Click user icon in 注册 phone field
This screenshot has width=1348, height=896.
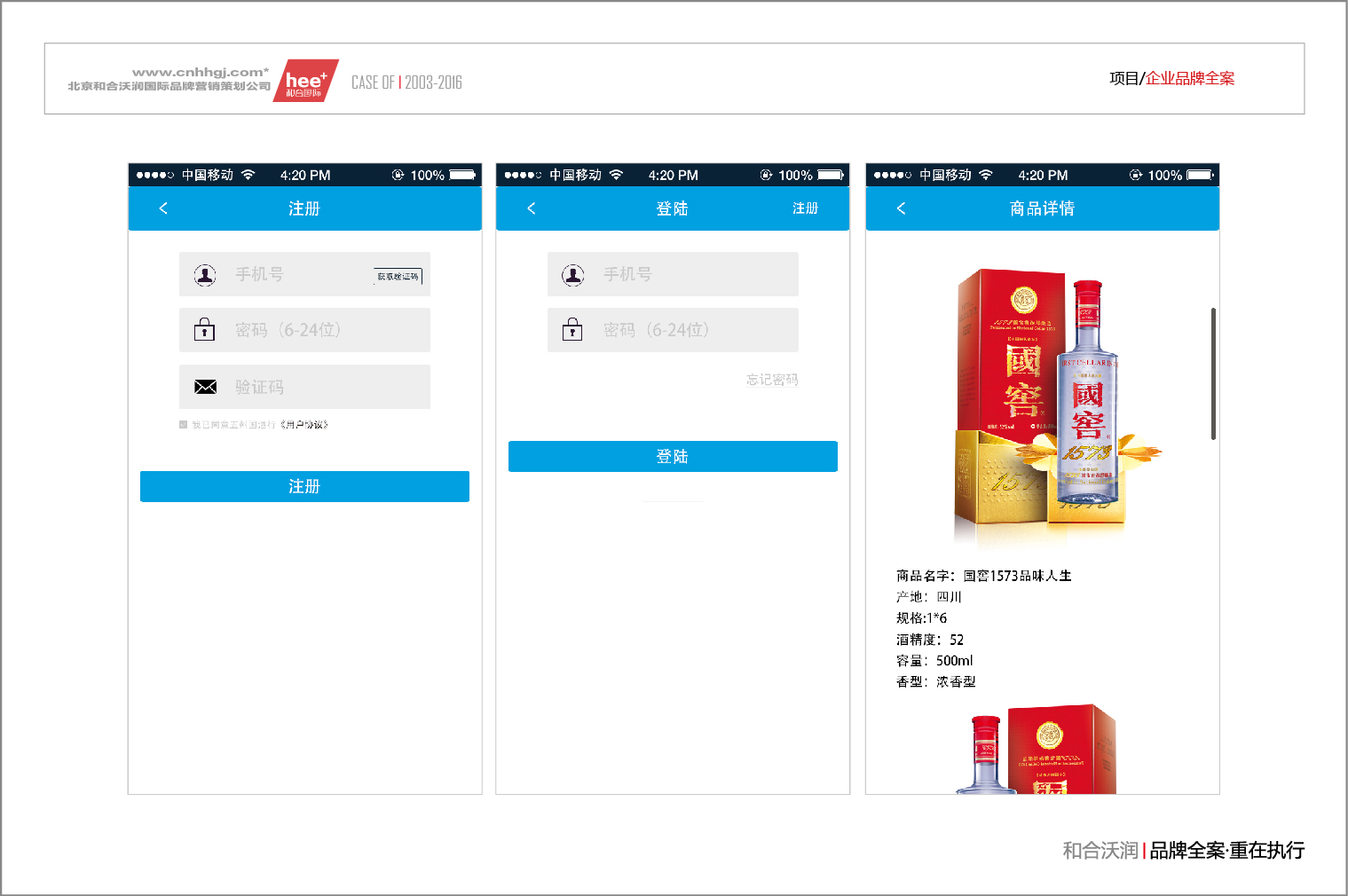point(205,275)
